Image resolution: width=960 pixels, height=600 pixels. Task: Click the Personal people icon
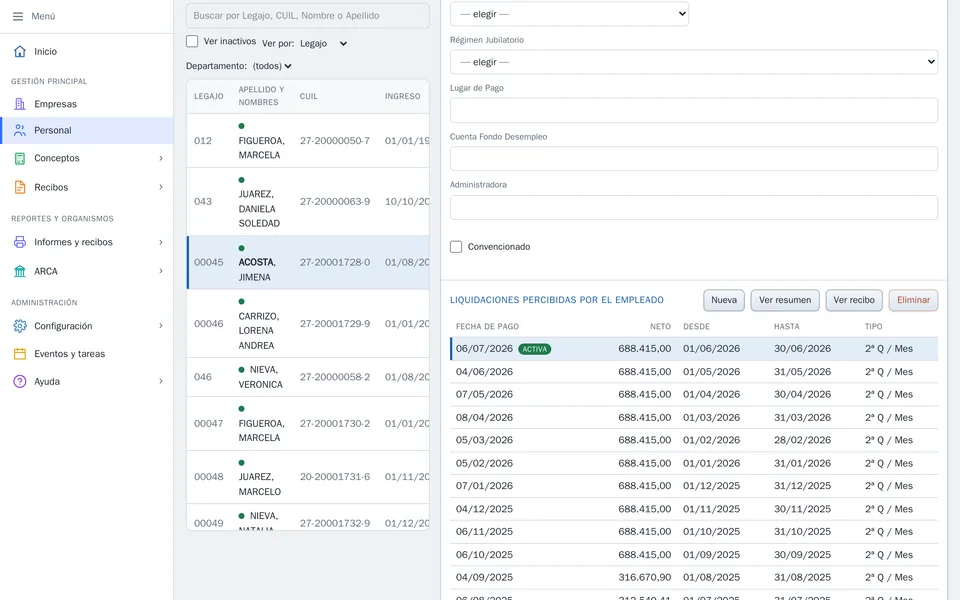coord(20,130)
